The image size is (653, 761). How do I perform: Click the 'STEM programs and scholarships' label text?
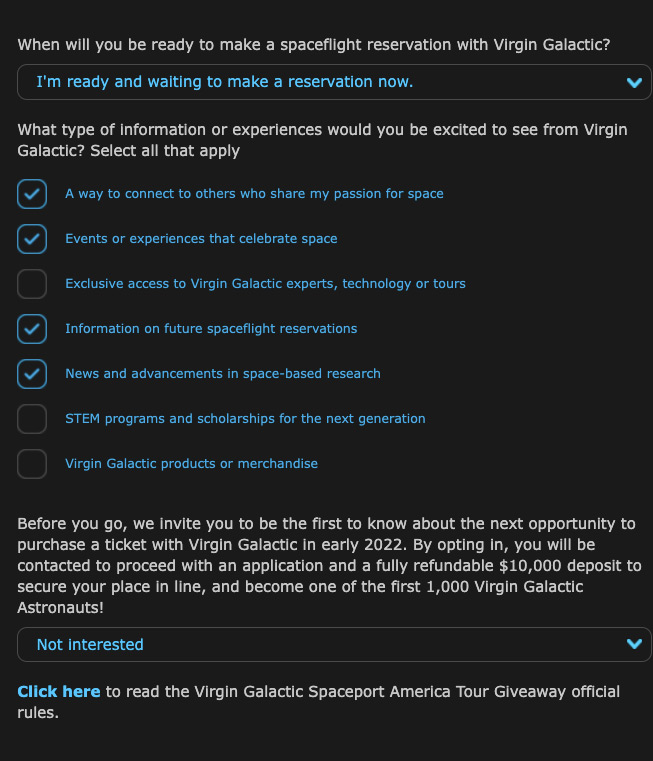pyautogui.click(x=245, y=419)
